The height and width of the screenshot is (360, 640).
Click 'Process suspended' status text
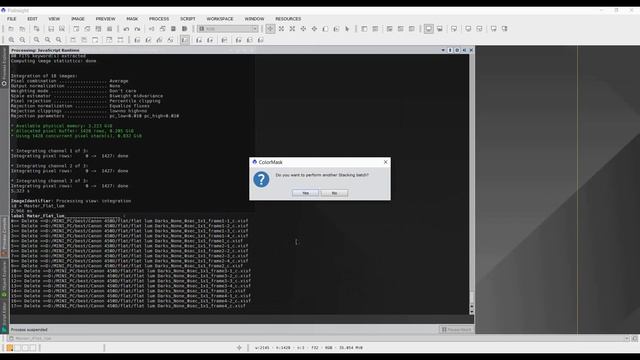(x=29, y=329)
